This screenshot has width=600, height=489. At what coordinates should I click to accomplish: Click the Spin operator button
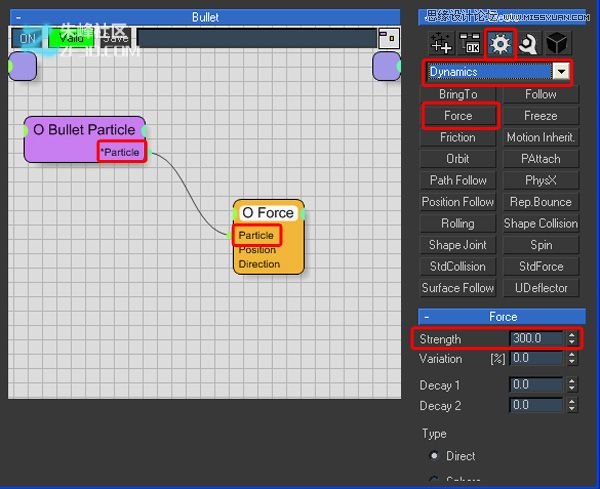(x=541, y=245)
